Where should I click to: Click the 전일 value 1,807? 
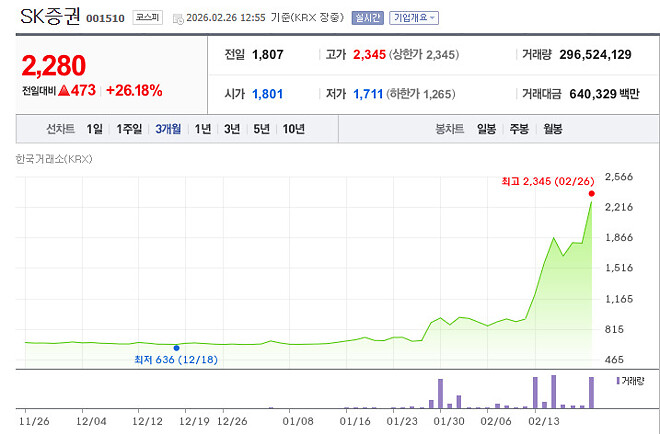tap(268, 55)
